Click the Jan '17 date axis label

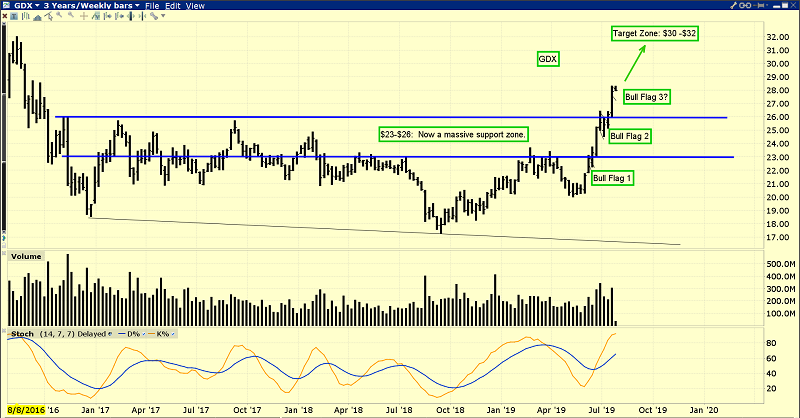[x=95, y=410]
